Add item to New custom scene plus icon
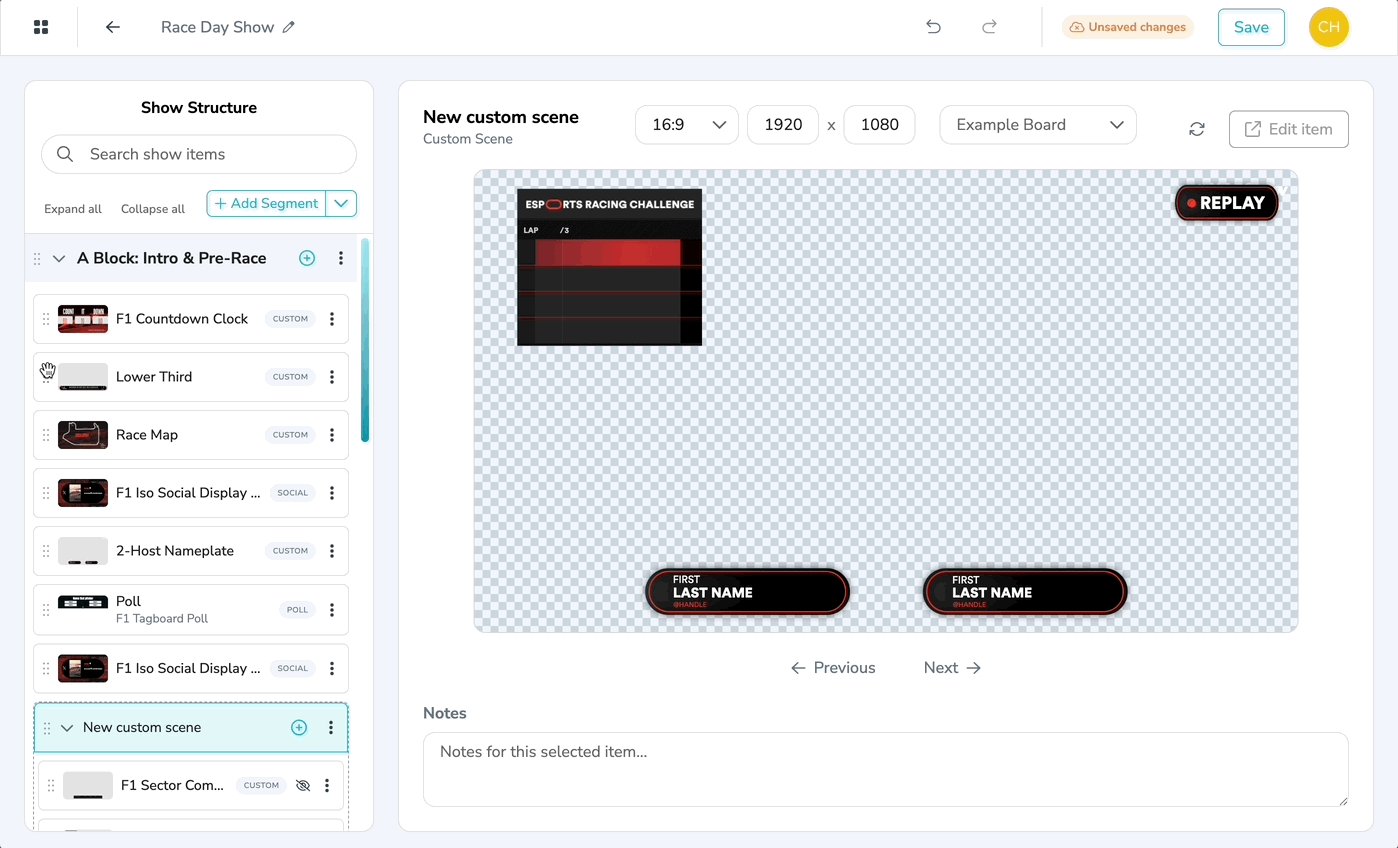 [x=299, y=728]
